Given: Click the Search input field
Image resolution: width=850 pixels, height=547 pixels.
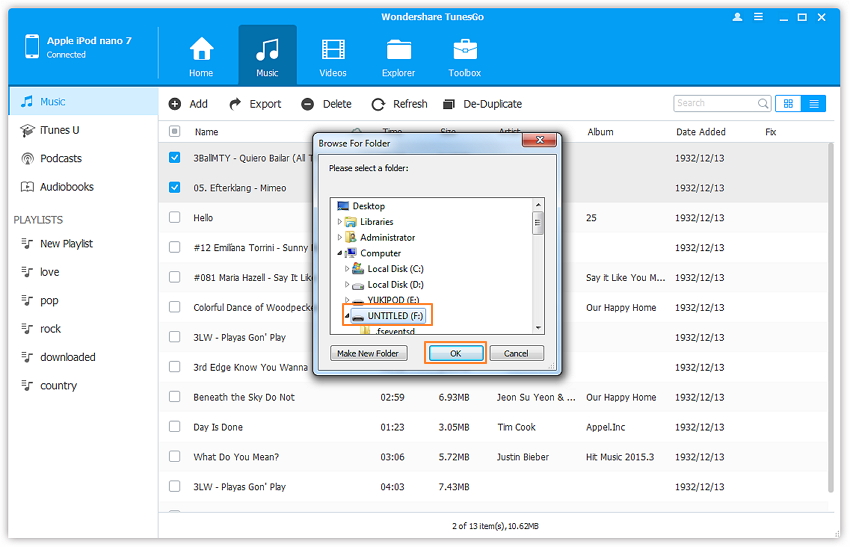Looking at the screenshot, I should 714,103.
